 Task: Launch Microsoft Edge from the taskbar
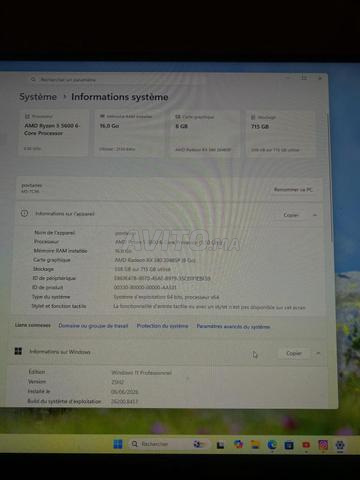[272, 445]
